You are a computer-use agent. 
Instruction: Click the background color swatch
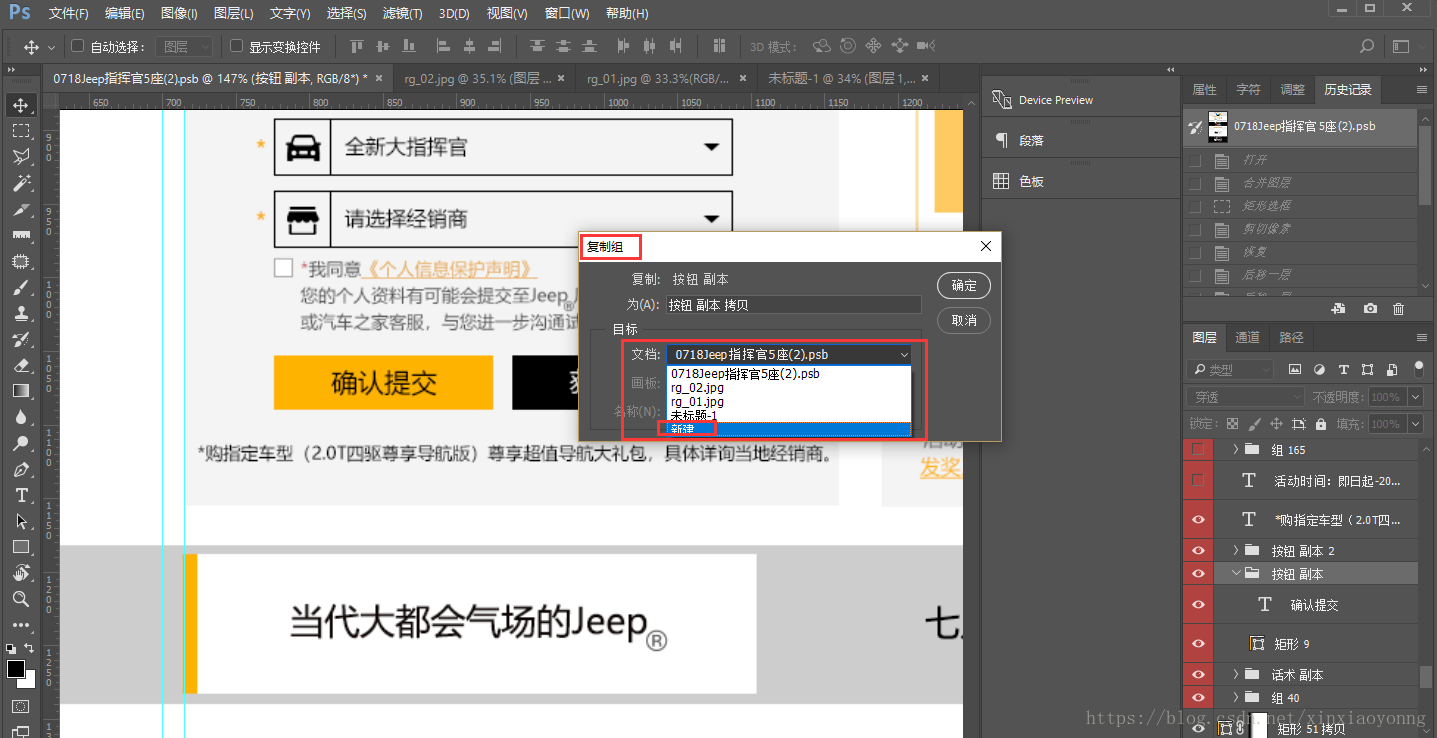pos(29,681)
